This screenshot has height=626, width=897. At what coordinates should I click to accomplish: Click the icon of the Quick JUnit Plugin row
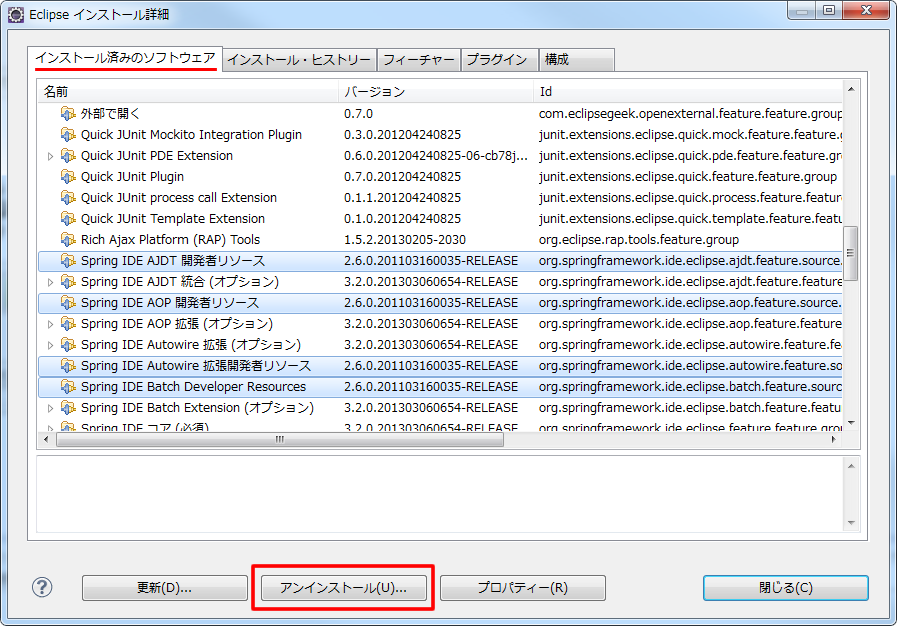pyautogui.click(x=68, y=176)
